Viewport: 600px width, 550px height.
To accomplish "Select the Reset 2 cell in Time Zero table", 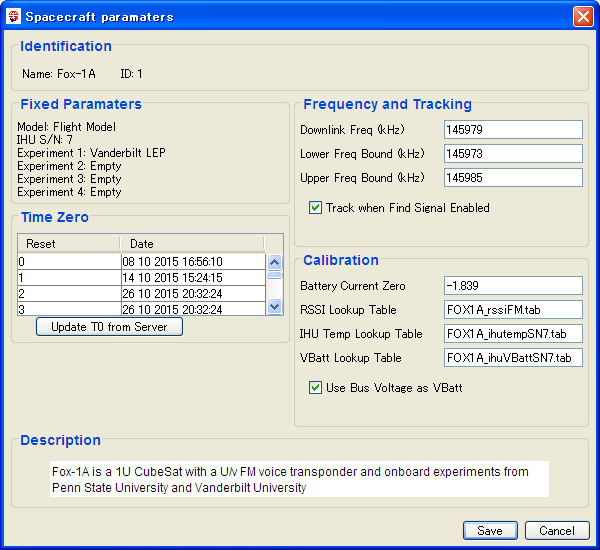I will pos(69,294).
